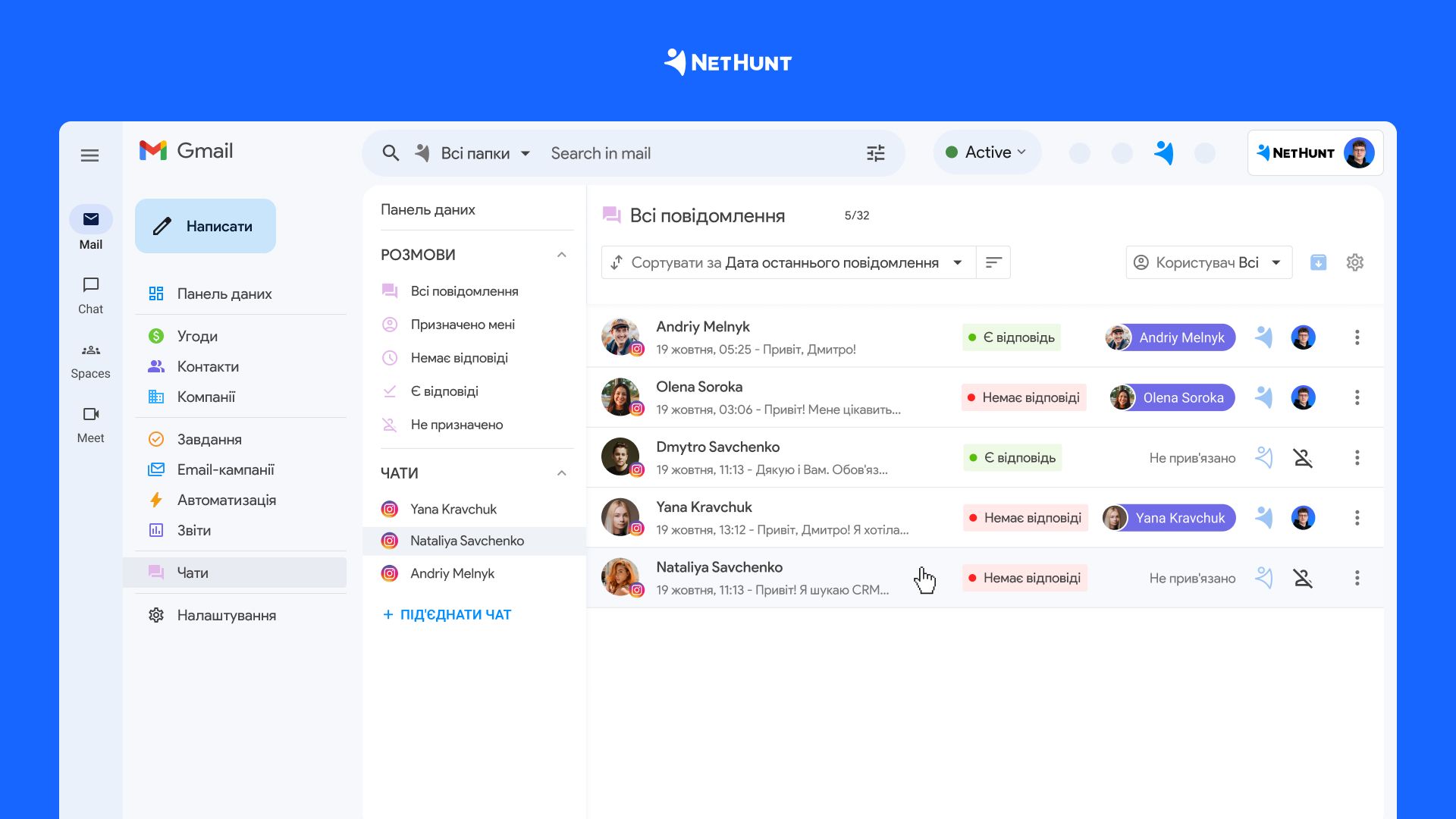
Task: Click the NetHunt CRM icon in toolbar
Action: pyautogui.click(x=1163, y=152)
